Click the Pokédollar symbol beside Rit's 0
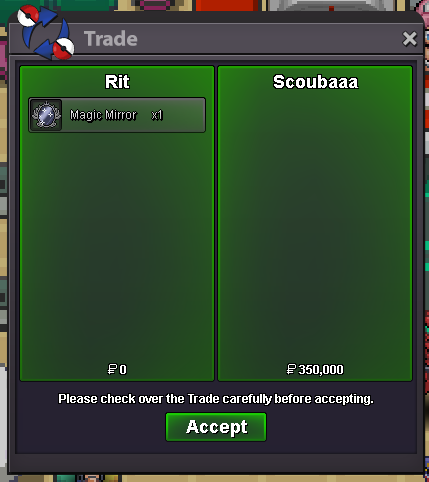 [x=112, y=369]
